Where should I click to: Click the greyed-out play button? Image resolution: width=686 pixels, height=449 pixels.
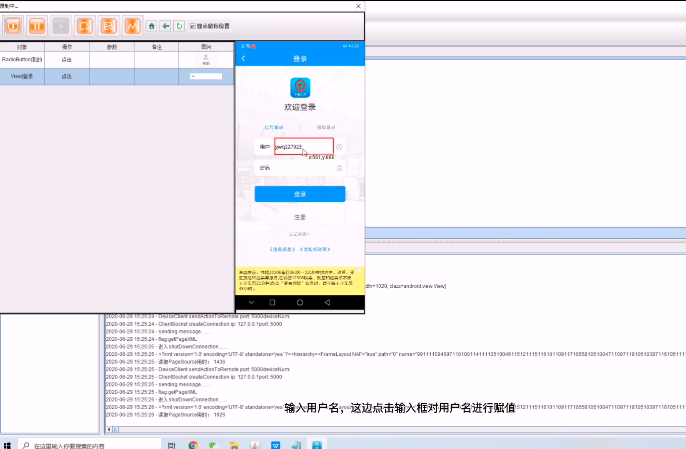click(x=62, y=26)
